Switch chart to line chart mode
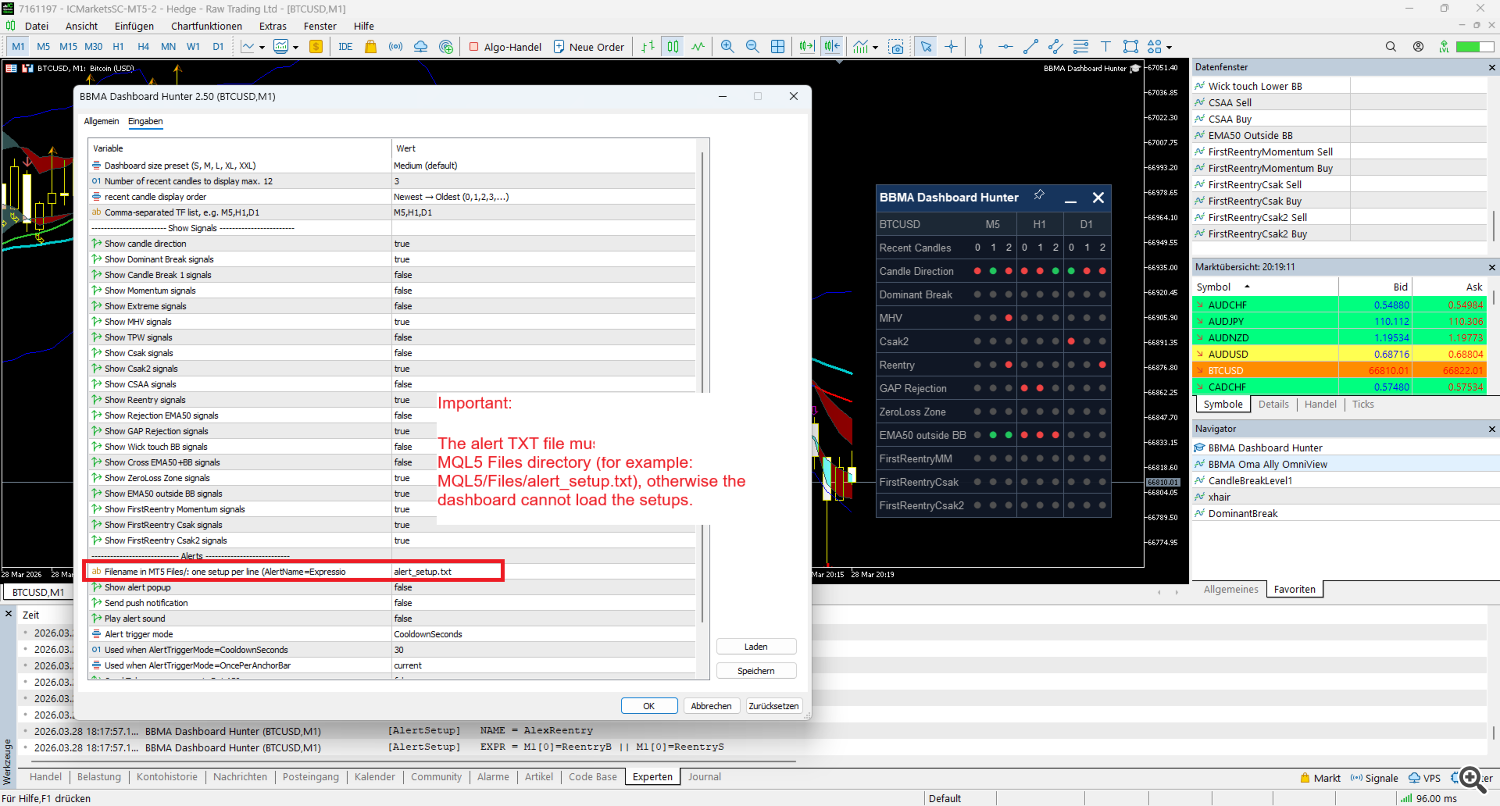 697,46
